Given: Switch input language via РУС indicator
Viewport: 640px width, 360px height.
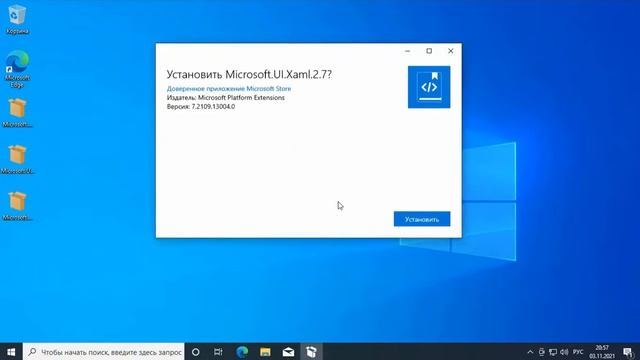Looking at the screenshot, I should click(578, 352).
